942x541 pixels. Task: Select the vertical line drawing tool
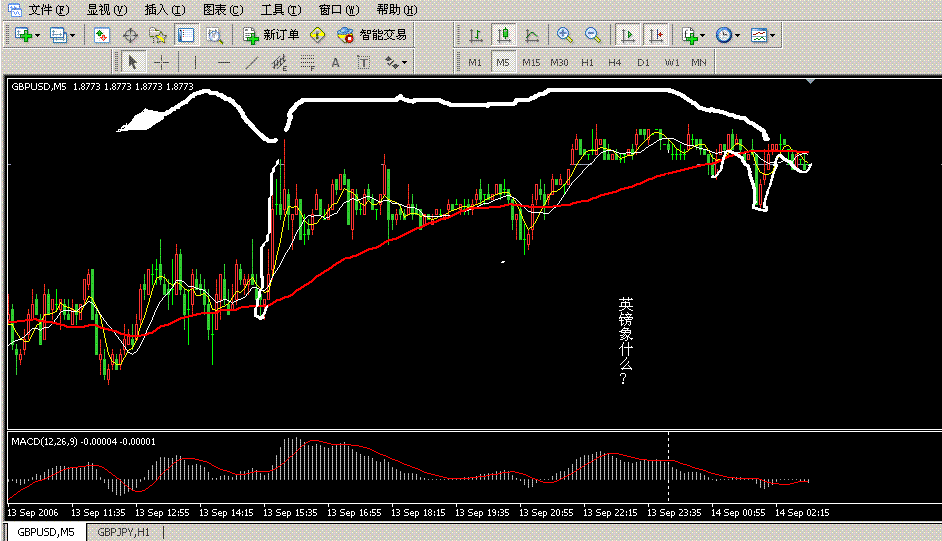195,62
